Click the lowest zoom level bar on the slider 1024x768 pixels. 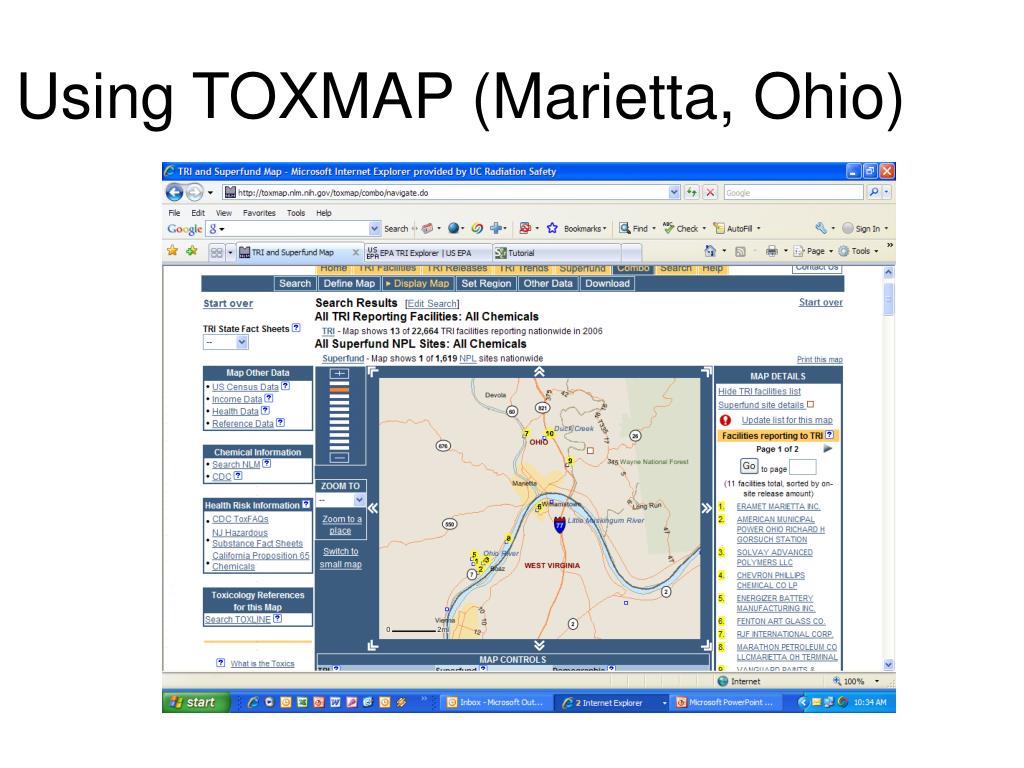tap(339, 446)
